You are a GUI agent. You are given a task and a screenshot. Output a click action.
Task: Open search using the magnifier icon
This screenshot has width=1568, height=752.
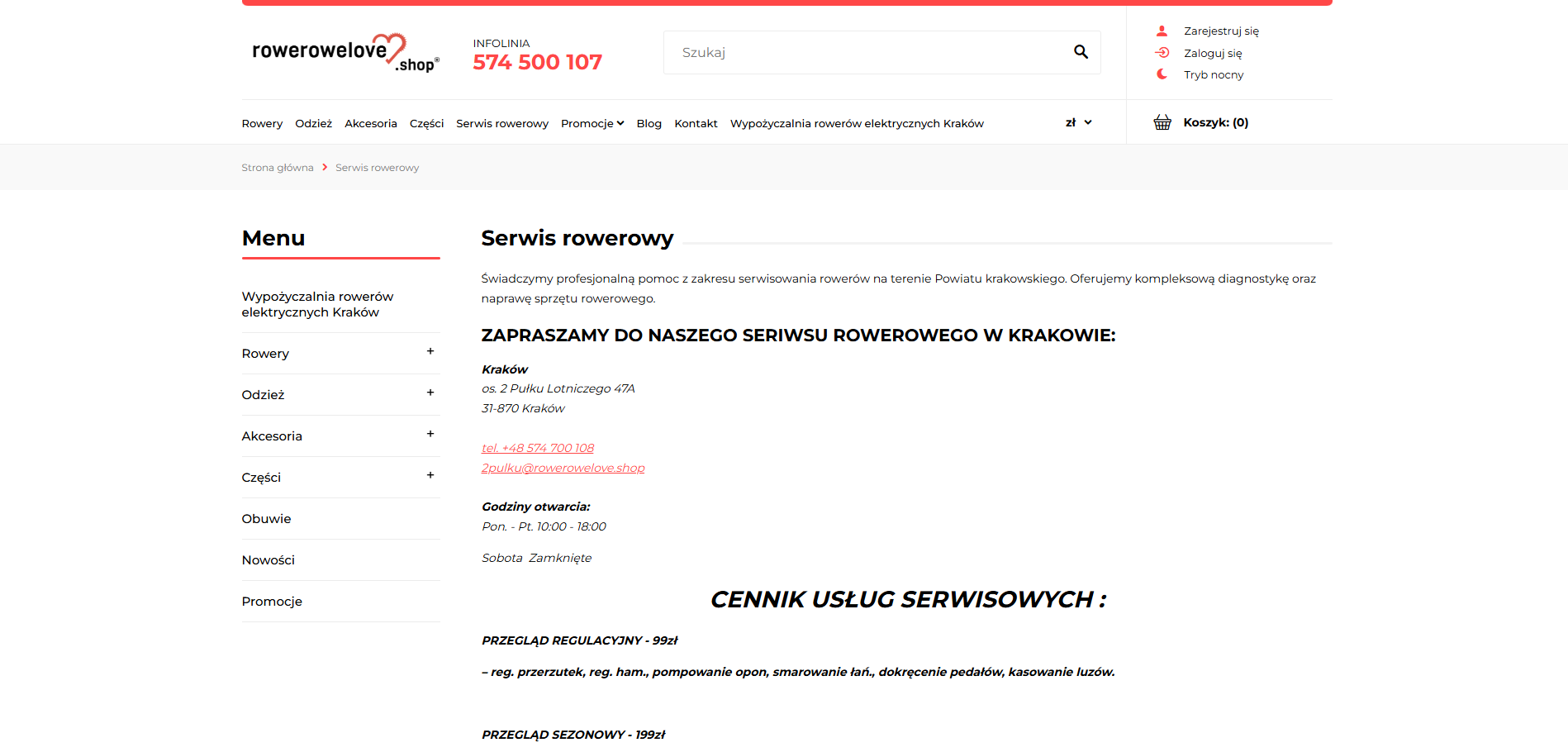(x=1081, y=51)
